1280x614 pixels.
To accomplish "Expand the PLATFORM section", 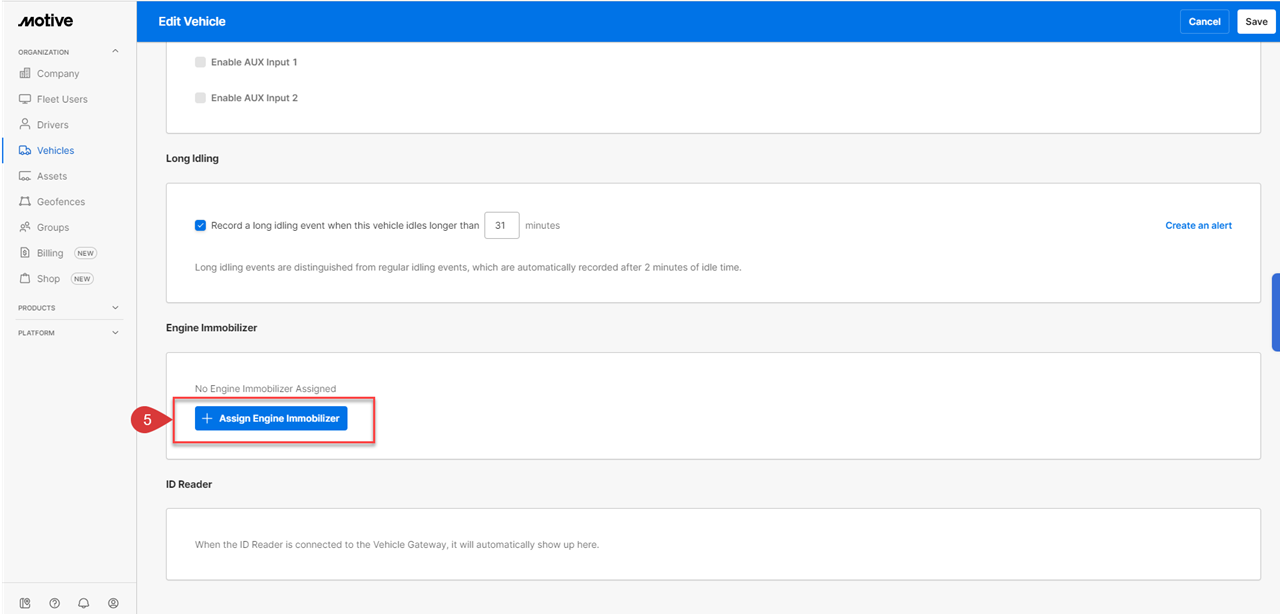I will 115,331.
